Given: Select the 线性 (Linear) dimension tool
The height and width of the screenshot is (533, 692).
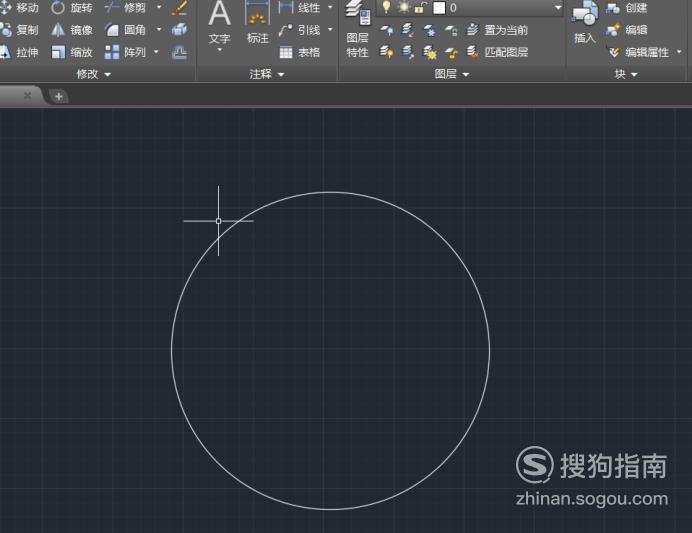Looking at the screenshot, I should pyautogui.click(x=300, y=8).
